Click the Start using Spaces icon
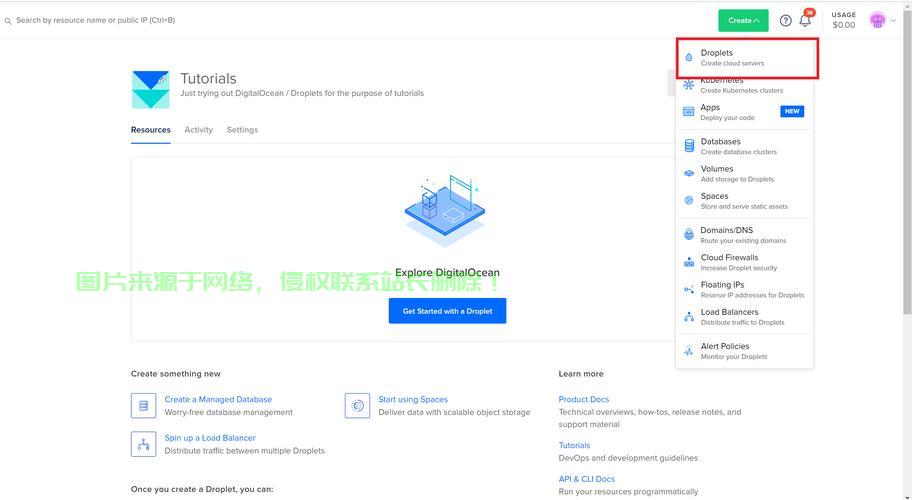The height and width of the screenshot is (500, 912). (x=357, y=405)
